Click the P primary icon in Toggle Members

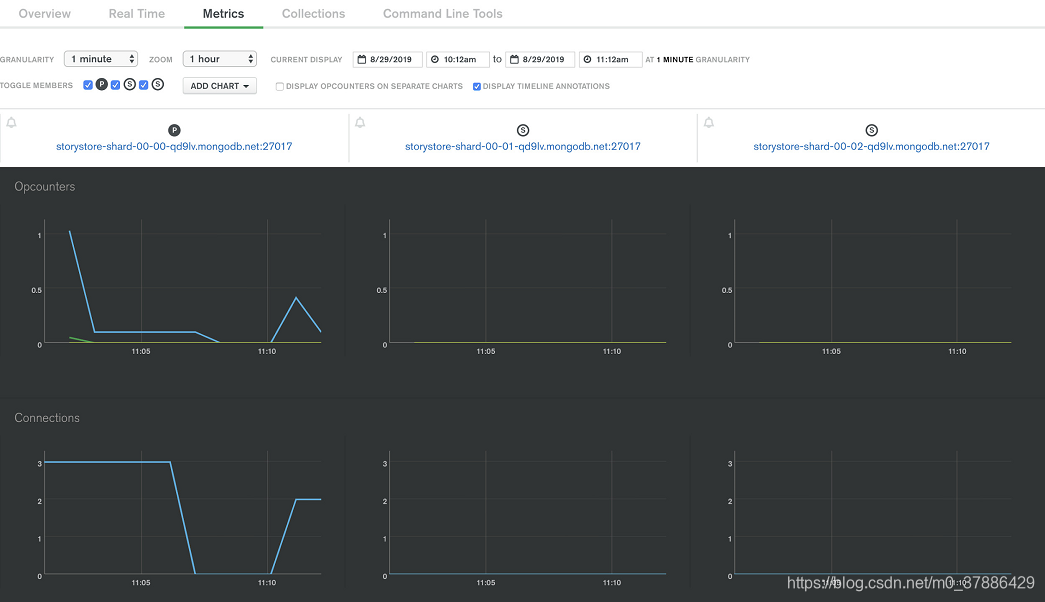click(x=101, y=84)
